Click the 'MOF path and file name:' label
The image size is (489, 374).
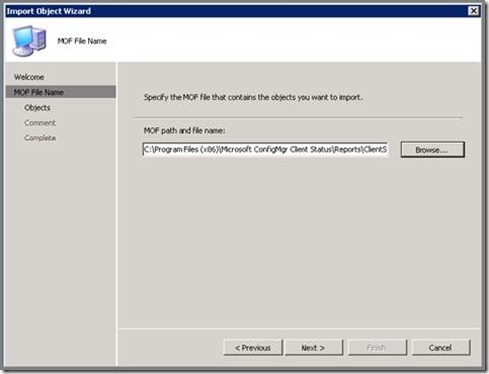pos(184,131)
